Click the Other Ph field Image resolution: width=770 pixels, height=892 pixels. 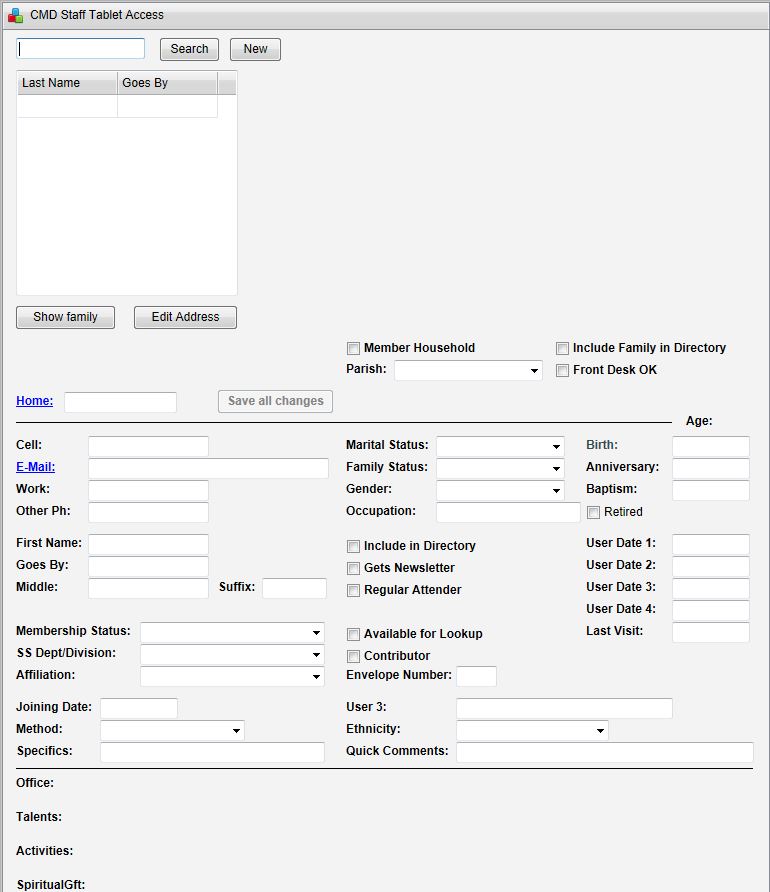point(148,512)
